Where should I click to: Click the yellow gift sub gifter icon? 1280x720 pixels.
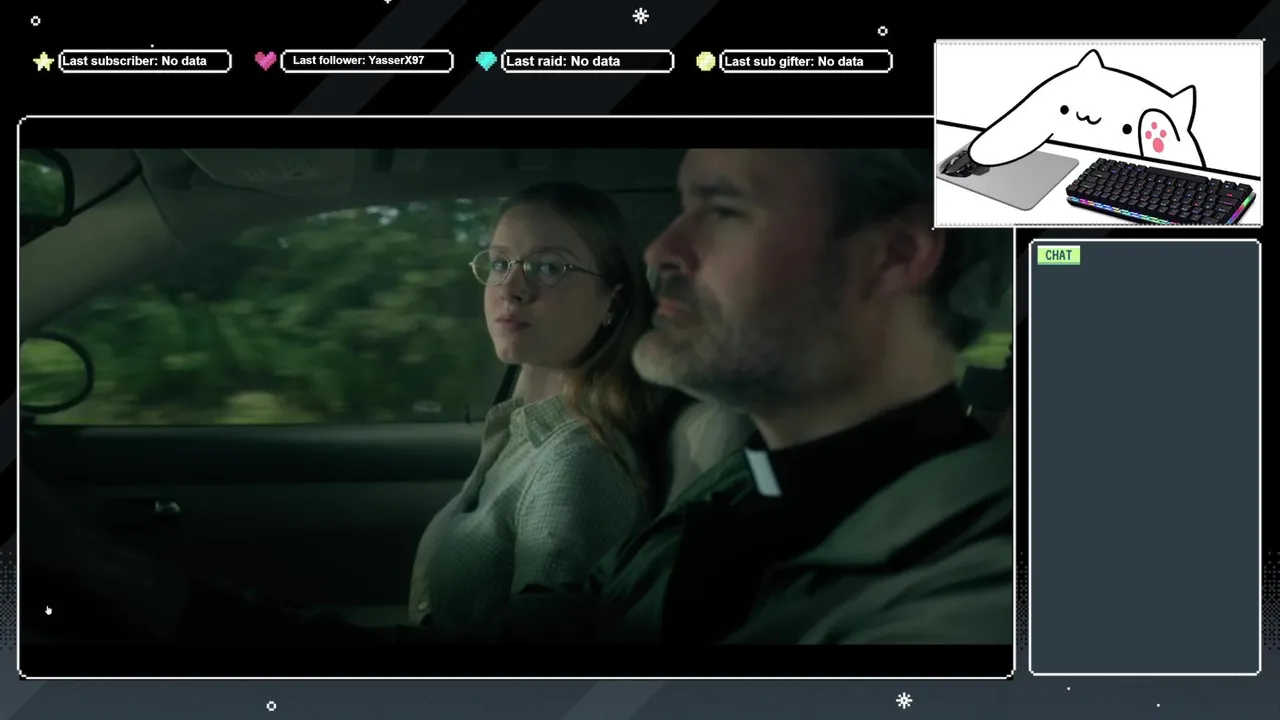(706, 61)
